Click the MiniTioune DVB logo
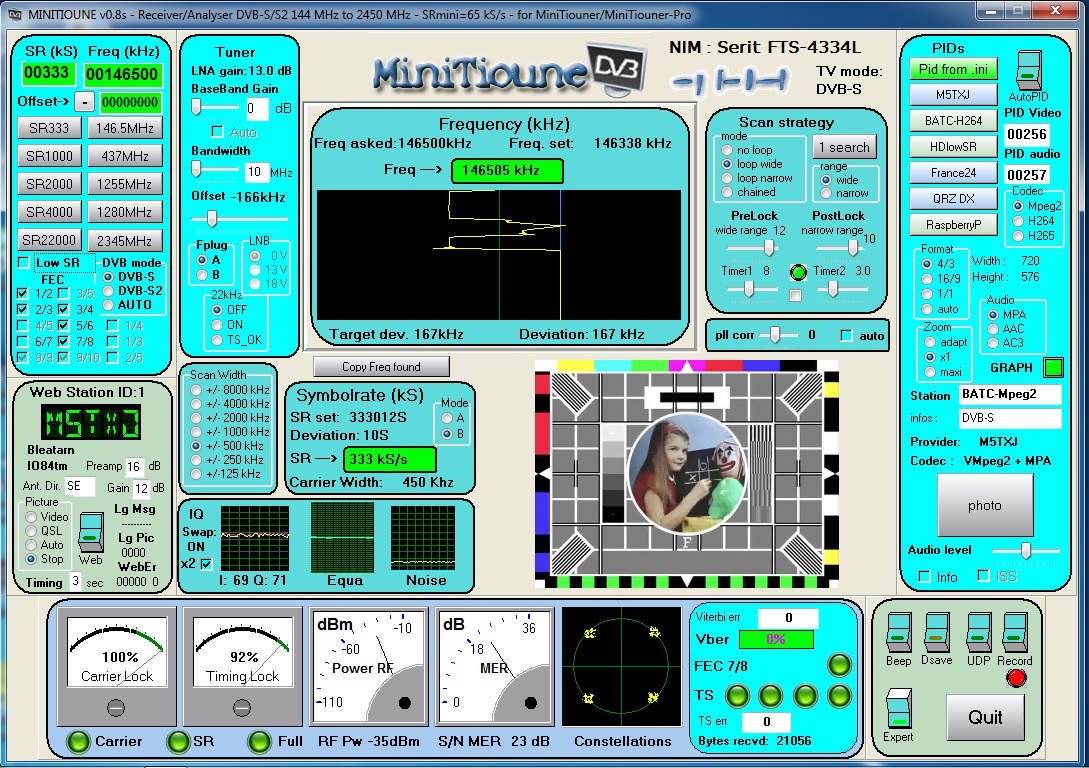The width and height of the screenshot is (1089, 768). point(509,70)
